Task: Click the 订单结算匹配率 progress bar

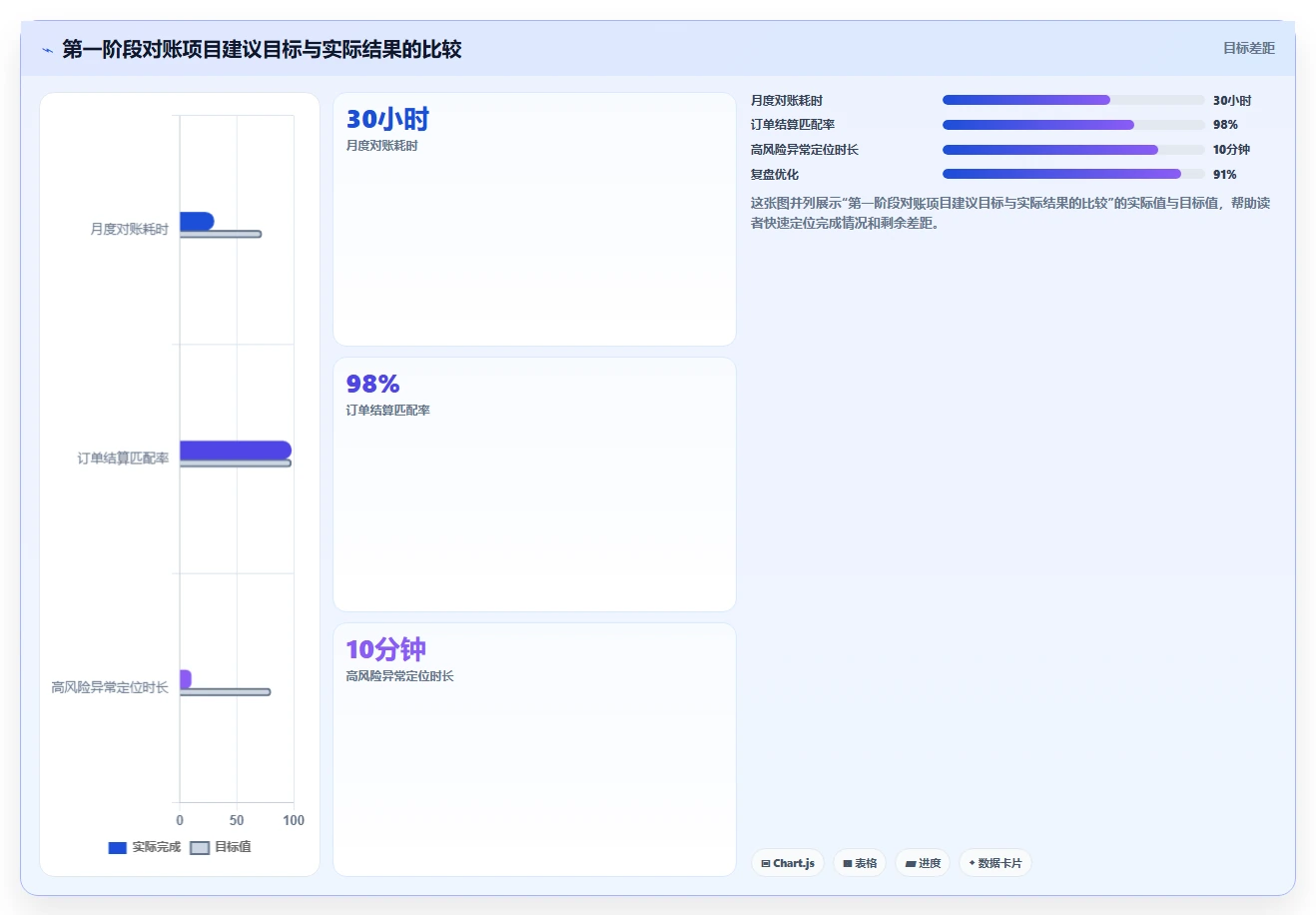Action: (1073, 125)
